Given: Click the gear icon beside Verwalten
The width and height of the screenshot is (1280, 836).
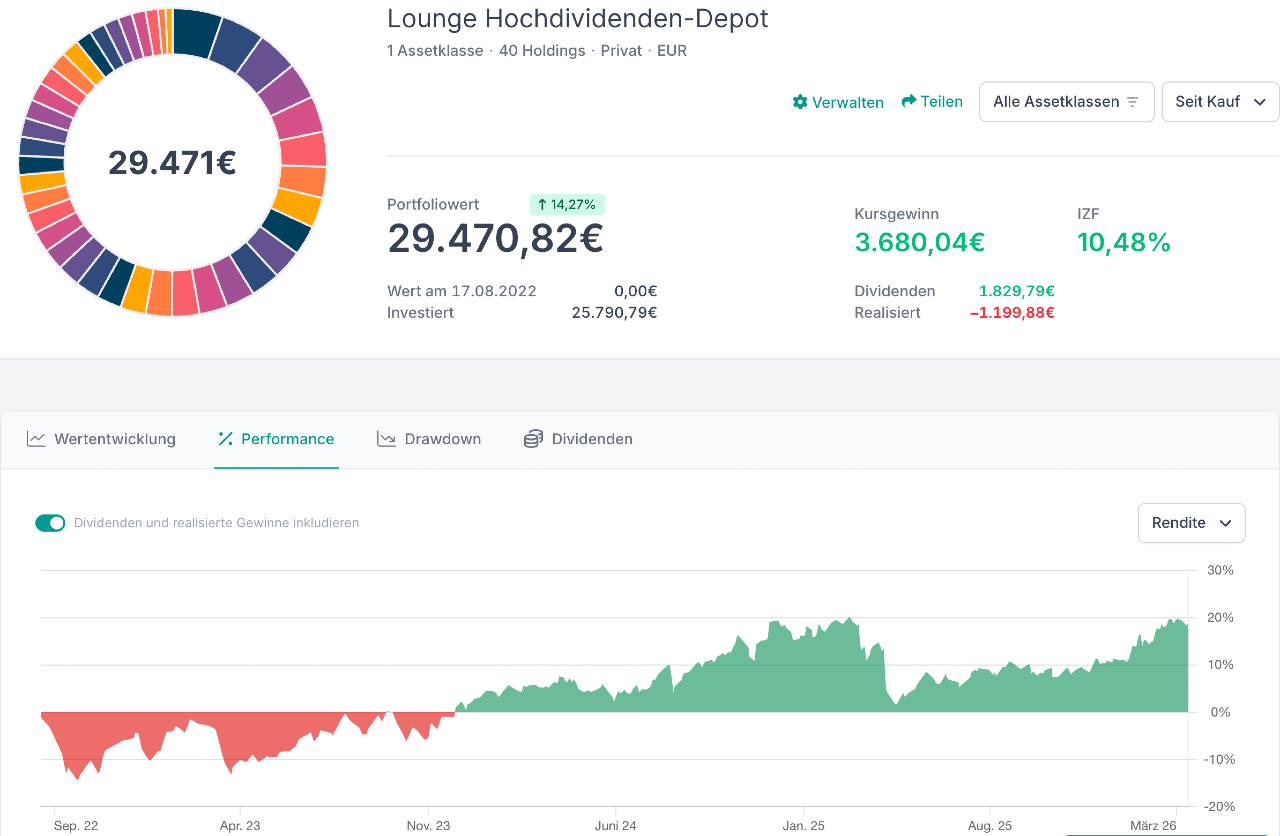Looking at the screenshot, I should (800, 102).
